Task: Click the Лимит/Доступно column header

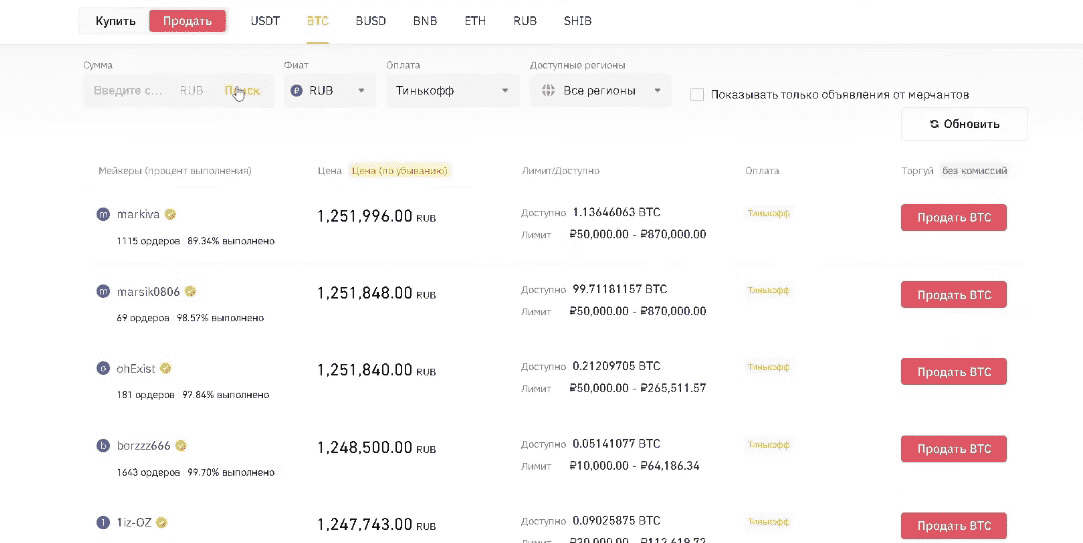Action: point(561,171)
